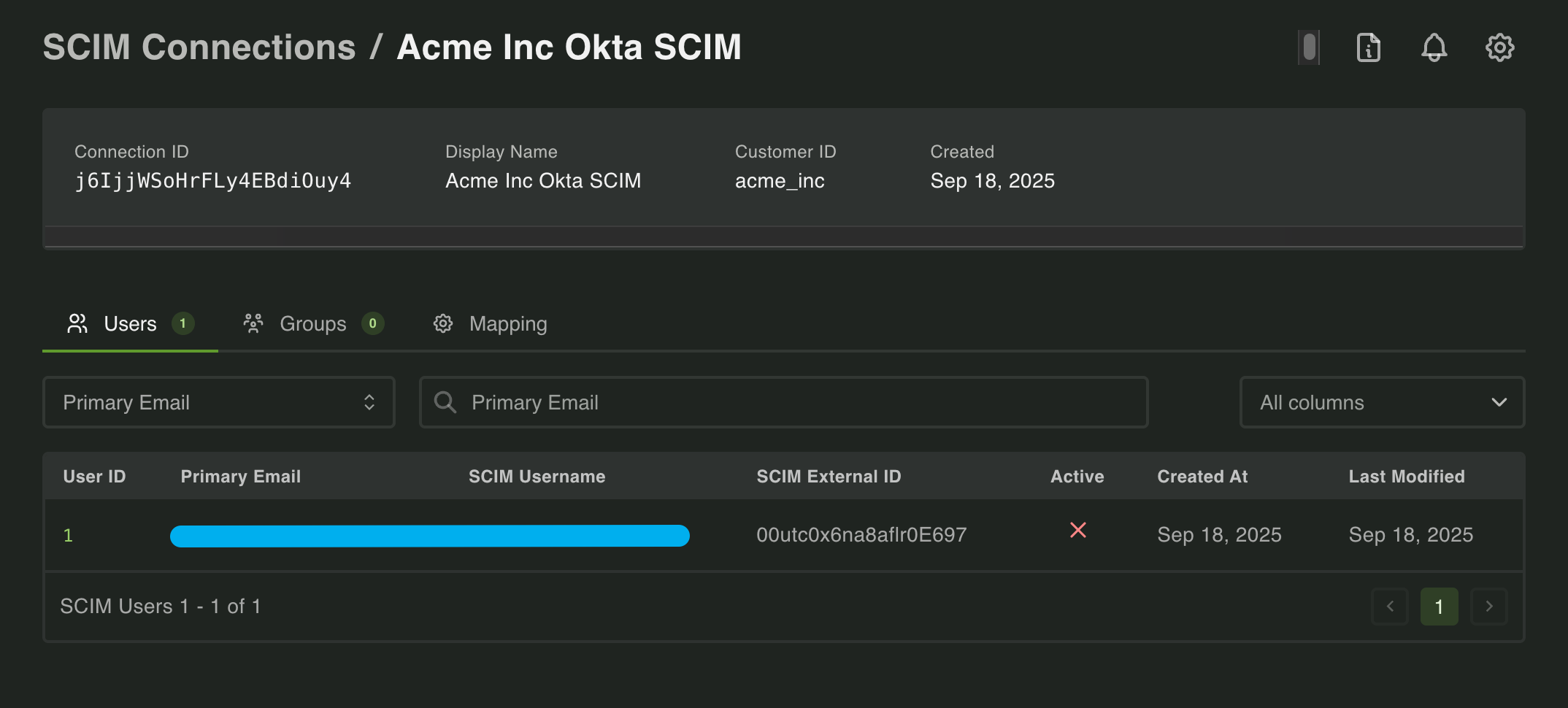Go to the next page of users
1568x708 pixels.
coord(1489,607)
